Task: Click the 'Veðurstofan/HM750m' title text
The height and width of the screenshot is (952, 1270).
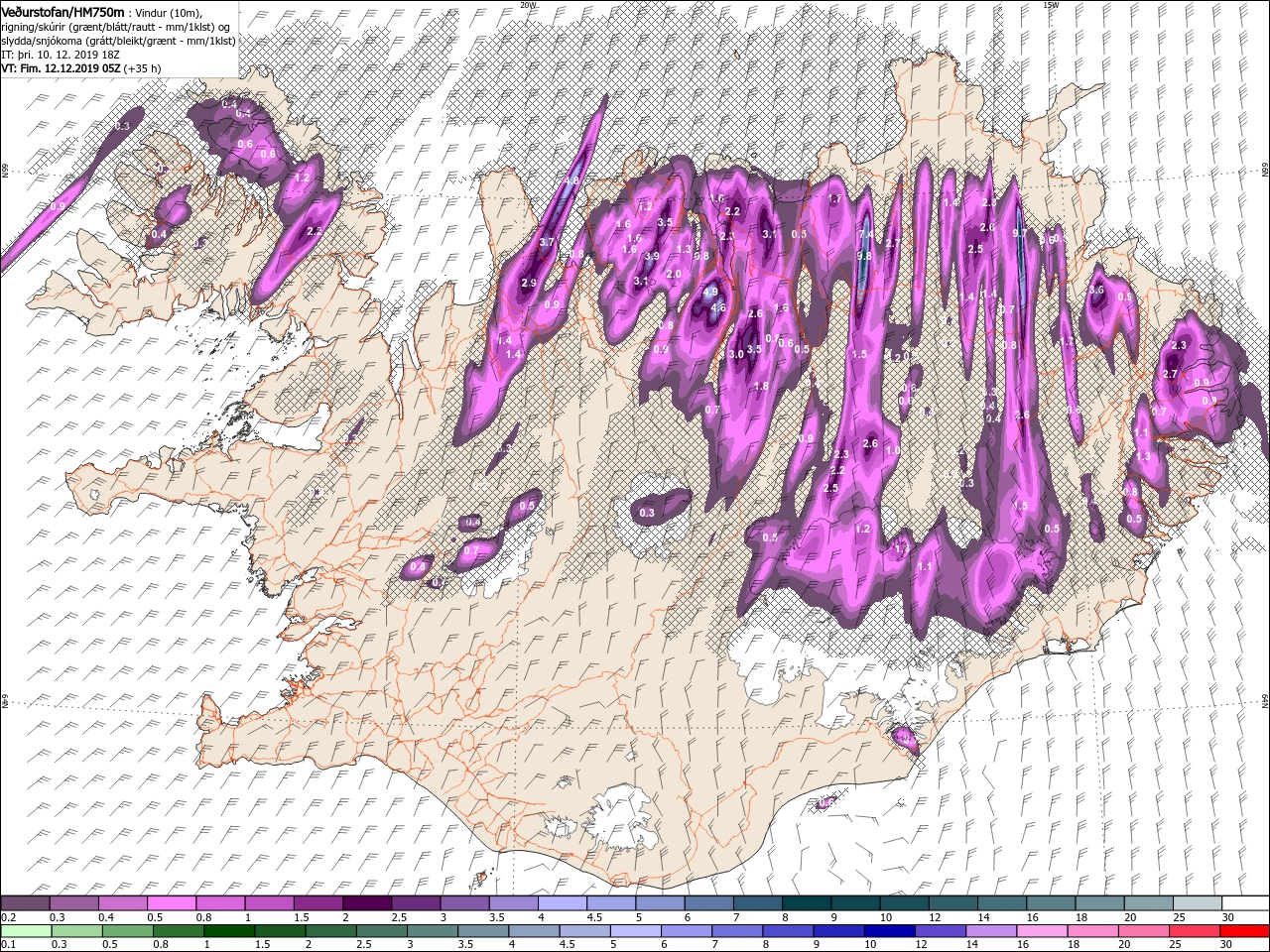Action: (63, 12)
